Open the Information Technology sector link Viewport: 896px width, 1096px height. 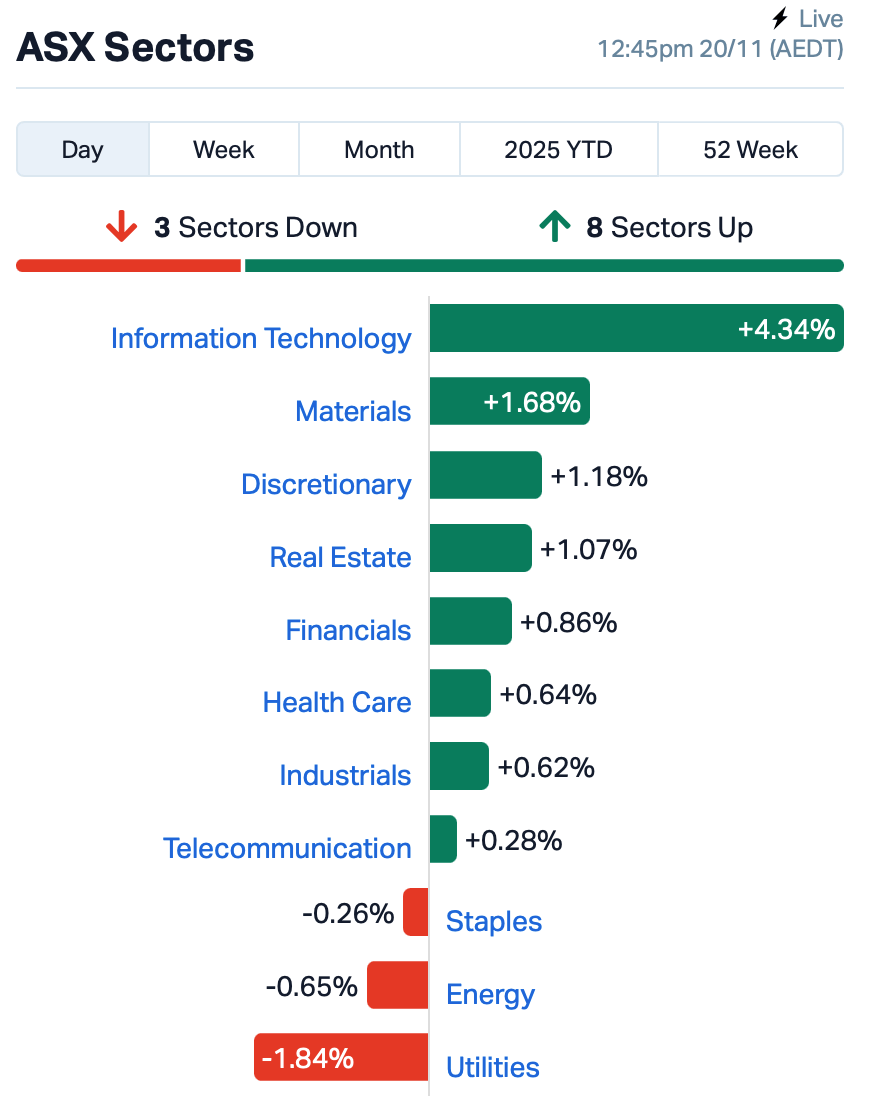261,338
